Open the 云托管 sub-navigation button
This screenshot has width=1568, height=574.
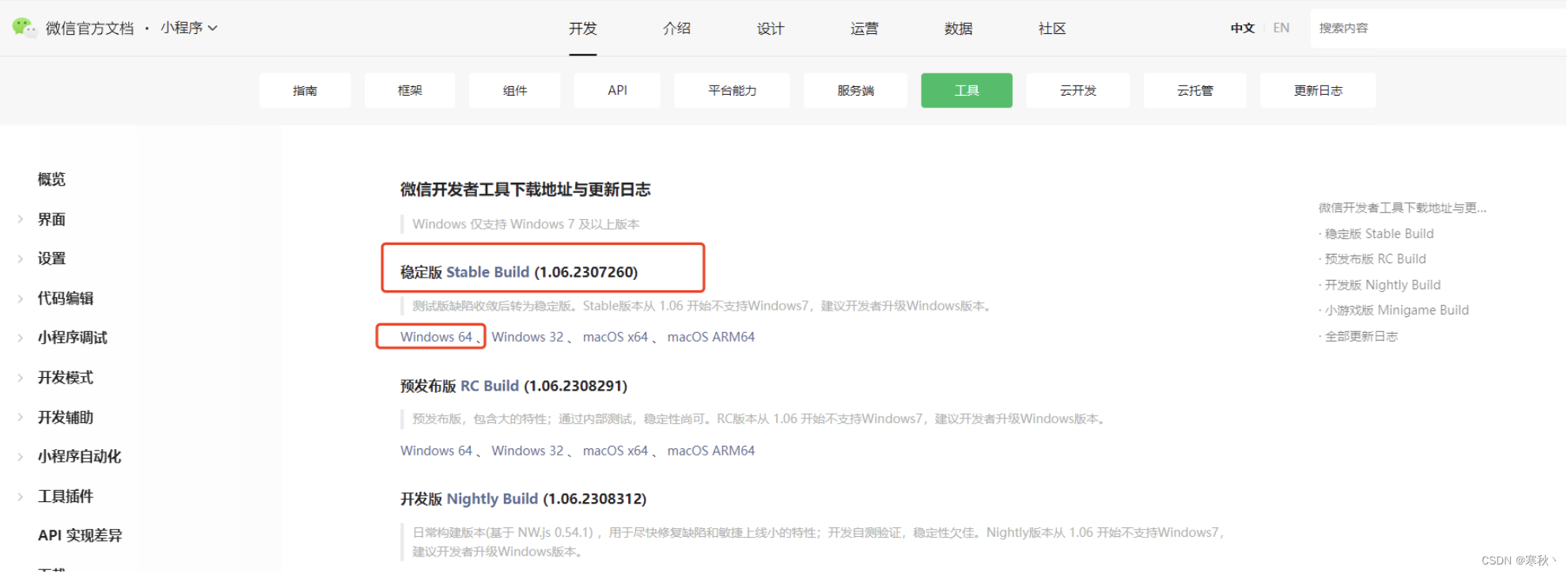pyautogui.click(x=1195, y=90)
